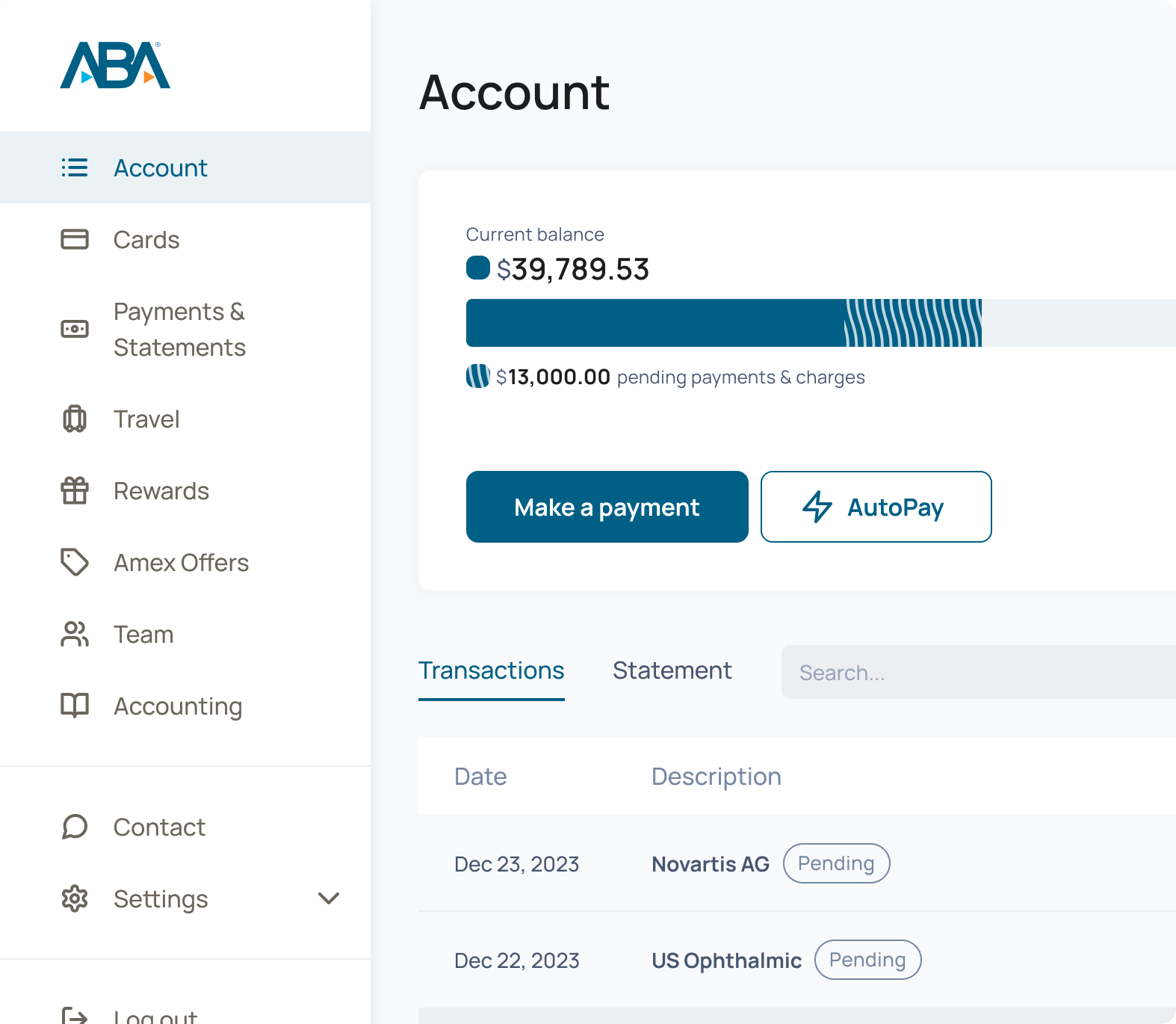Click the Dec 22, 2023 date cell
The height and width of the screenshot is (1024, 1176).
click(517, 960)
